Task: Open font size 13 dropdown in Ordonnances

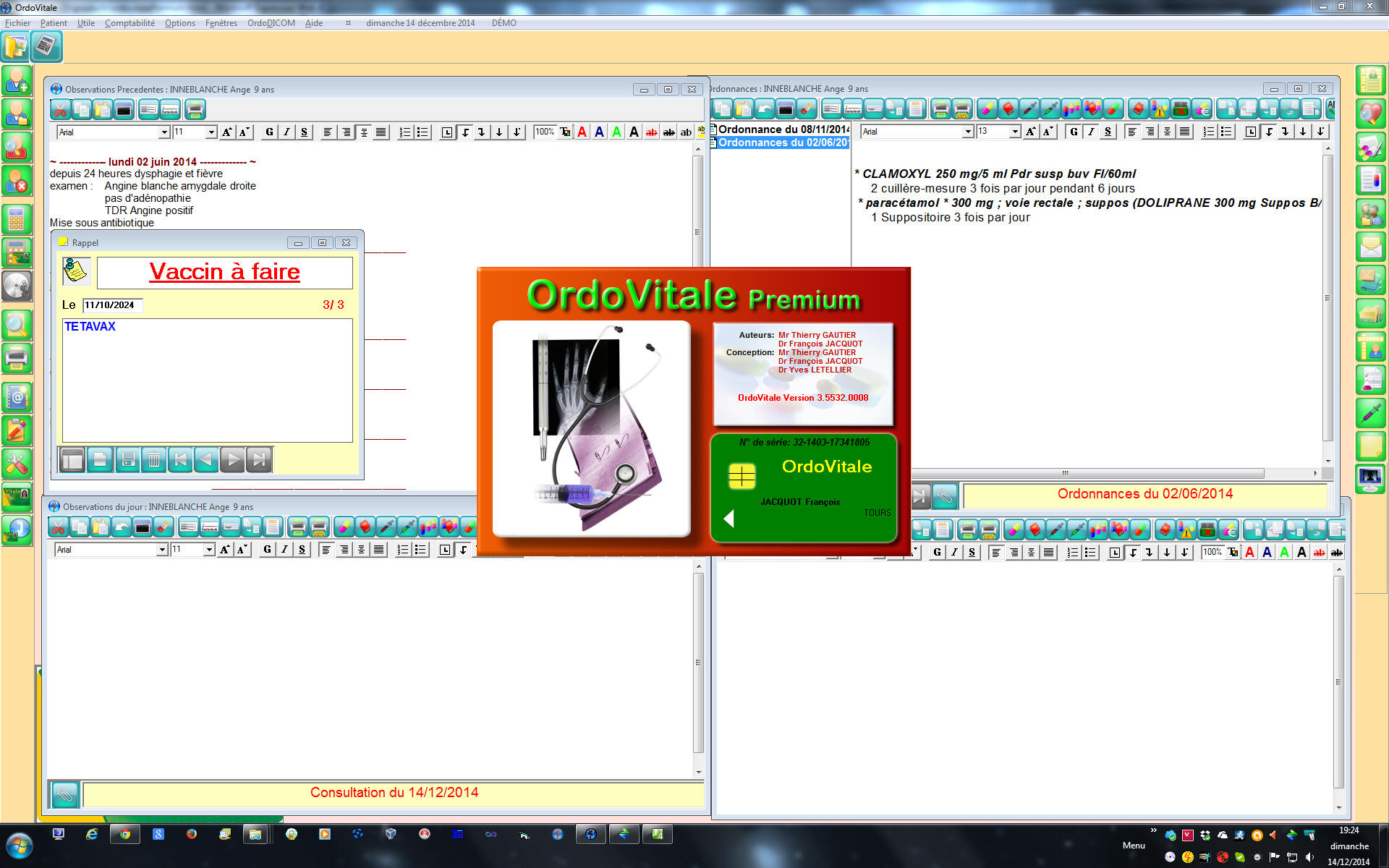Action: pyautogui.click(x=1015, y=132)
